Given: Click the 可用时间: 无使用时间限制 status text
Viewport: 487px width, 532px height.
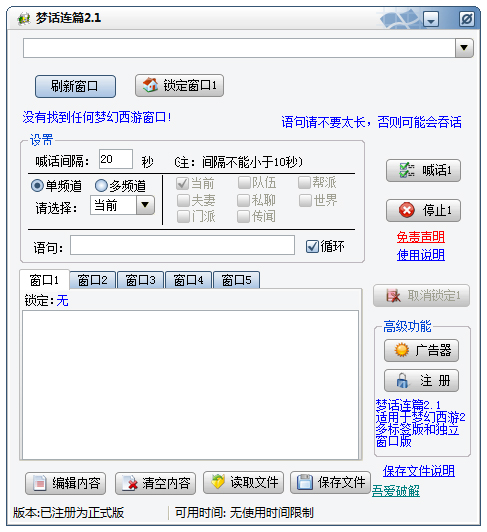Looking at the screenshot, I should [244, 513].
